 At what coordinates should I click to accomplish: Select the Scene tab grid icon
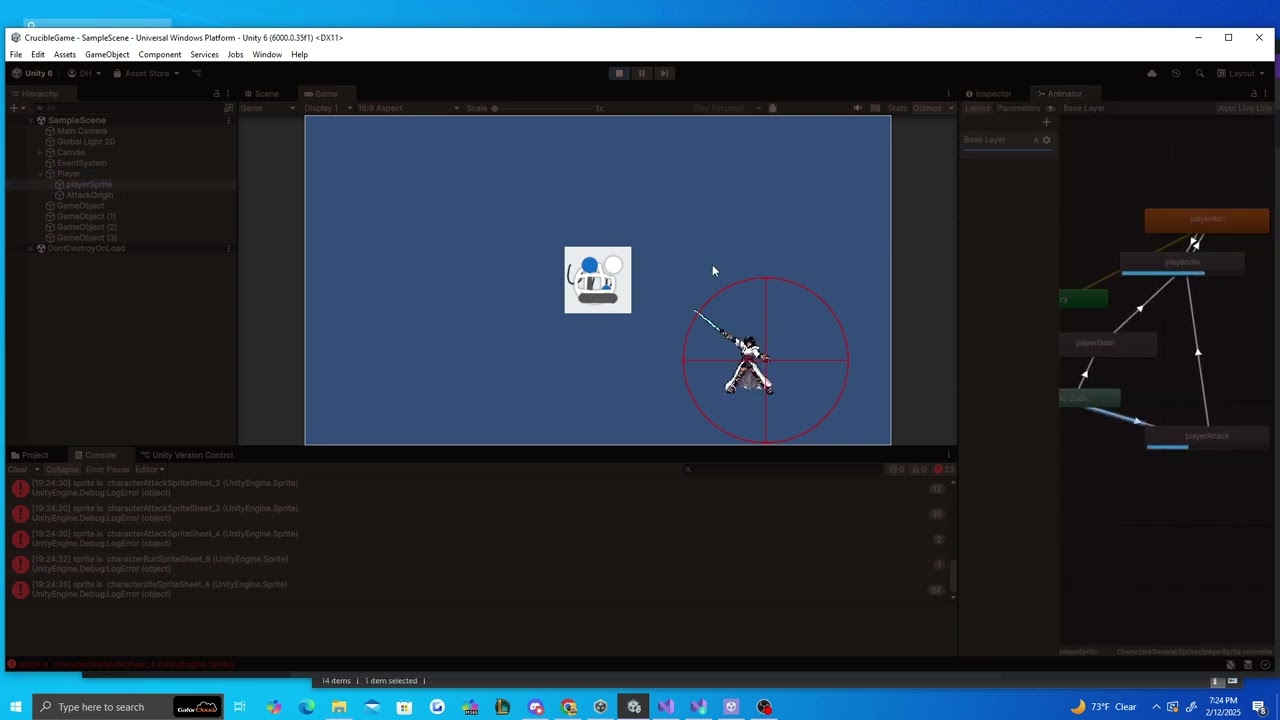pyautogui.click(x=248, y=93)
